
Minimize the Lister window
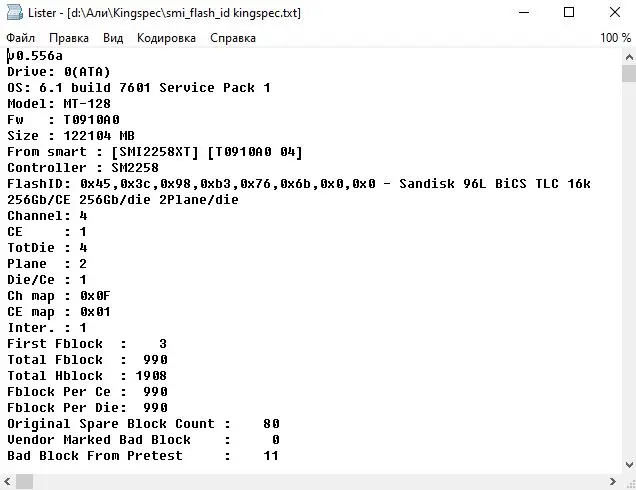pyautogui.click(x=524, y=13)
